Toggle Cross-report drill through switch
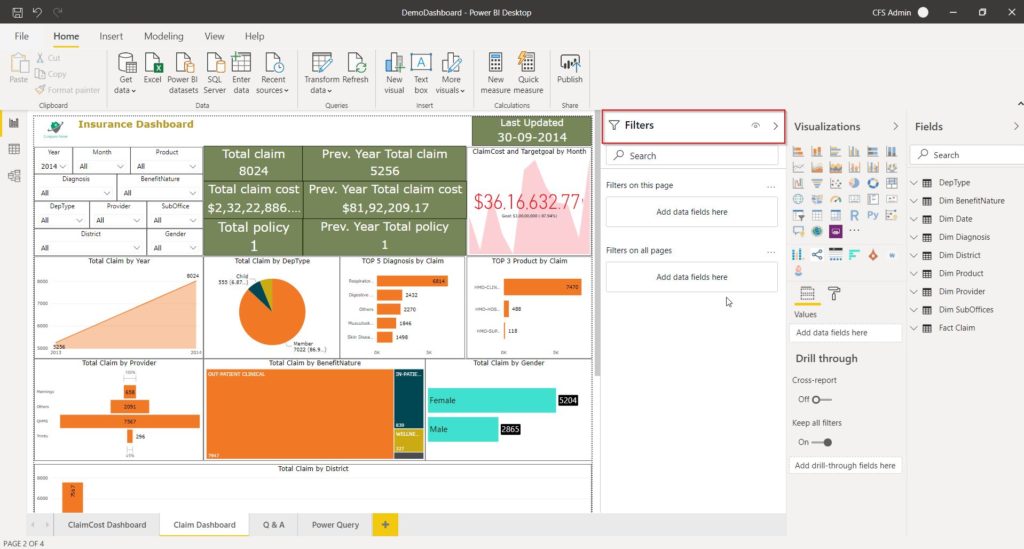 820,399
